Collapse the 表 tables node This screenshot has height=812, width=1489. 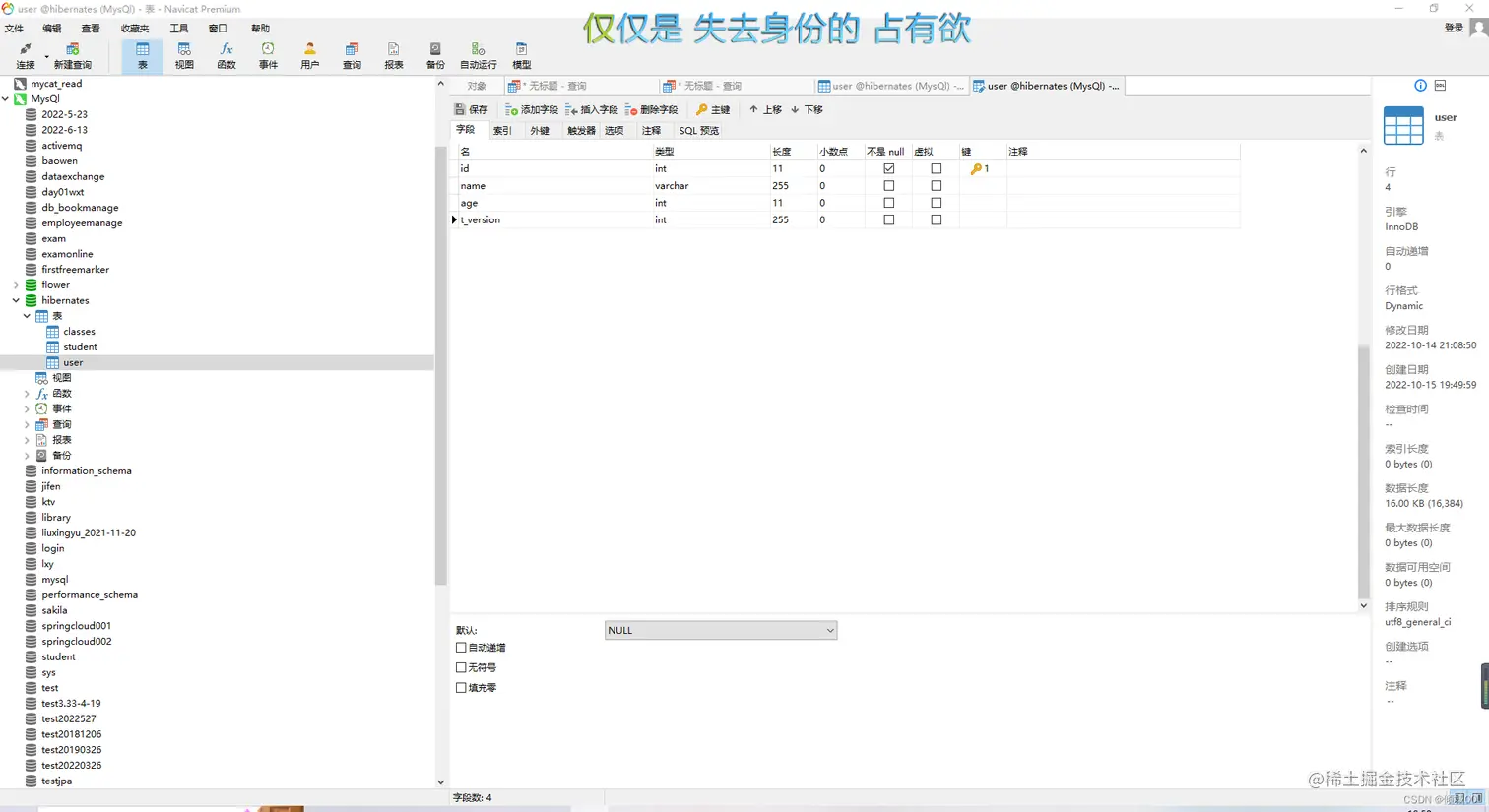tap(27, 316)
